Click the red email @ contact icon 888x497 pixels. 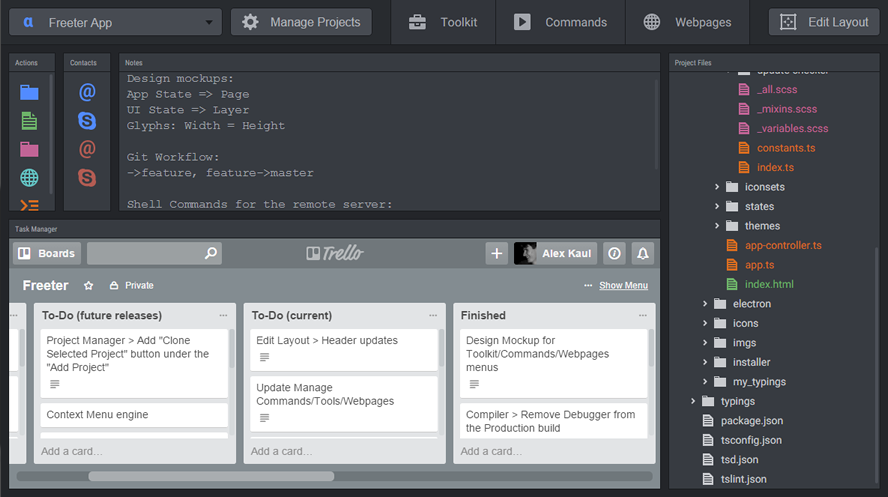[87, 149]
